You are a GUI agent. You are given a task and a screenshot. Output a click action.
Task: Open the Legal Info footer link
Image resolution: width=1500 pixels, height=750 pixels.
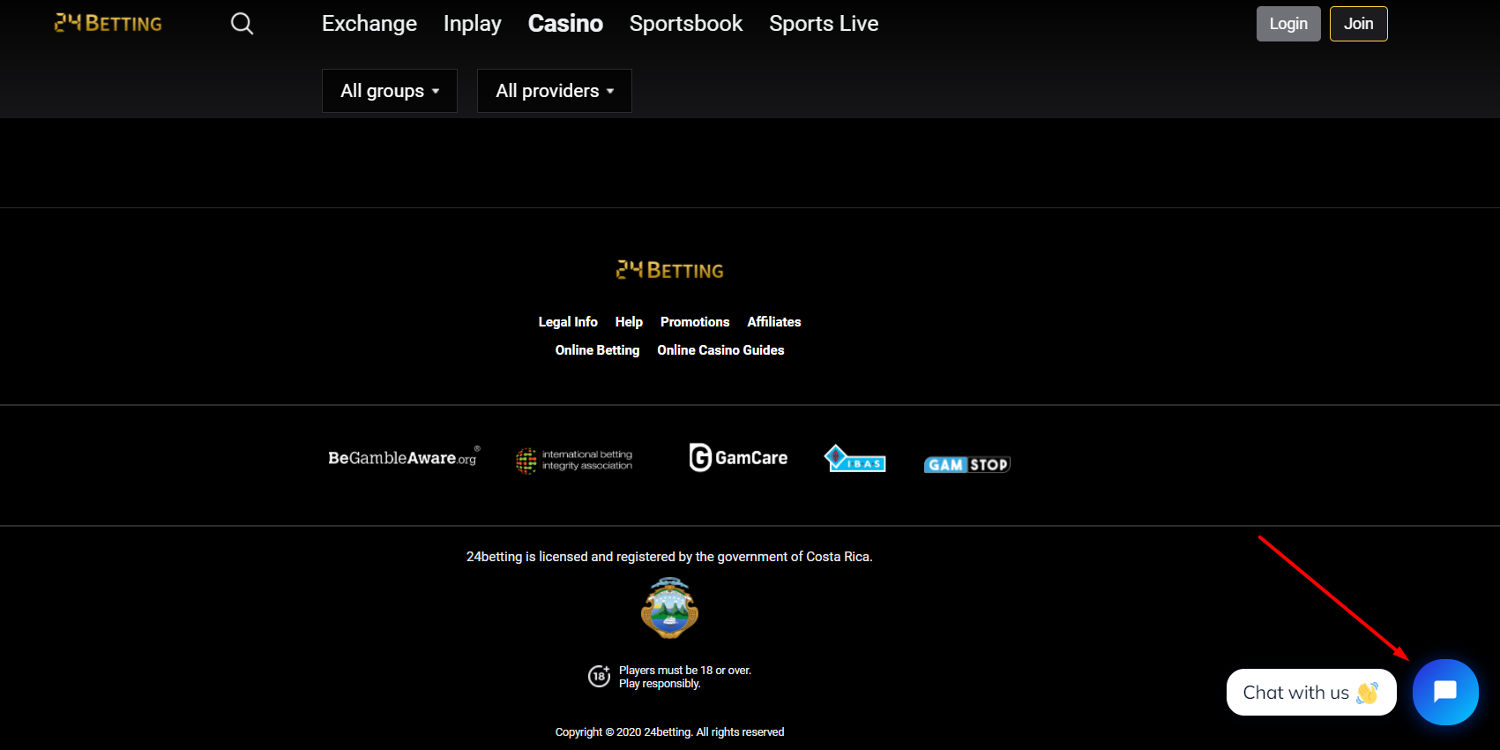(x=568, y=322)
